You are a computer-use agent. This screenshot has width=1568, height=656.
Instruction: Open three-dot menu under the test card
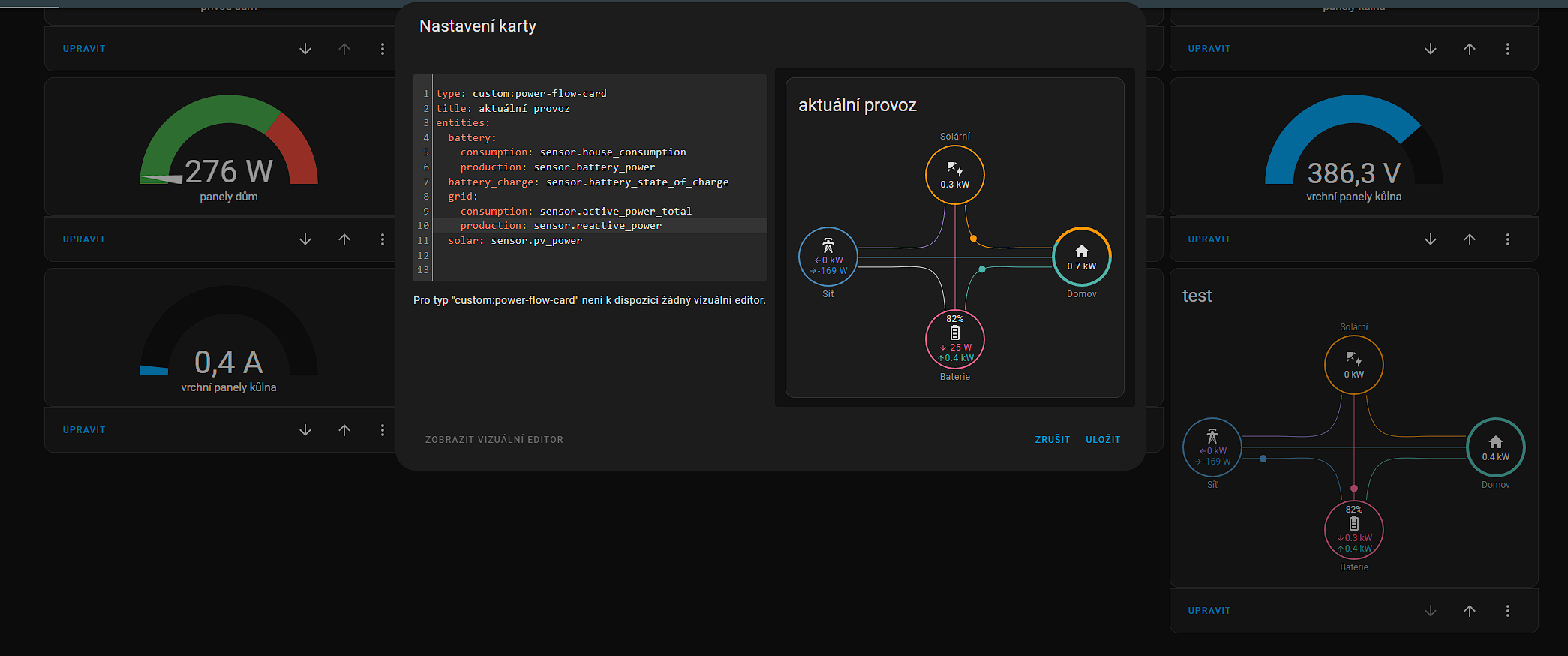coord(1508,611)
